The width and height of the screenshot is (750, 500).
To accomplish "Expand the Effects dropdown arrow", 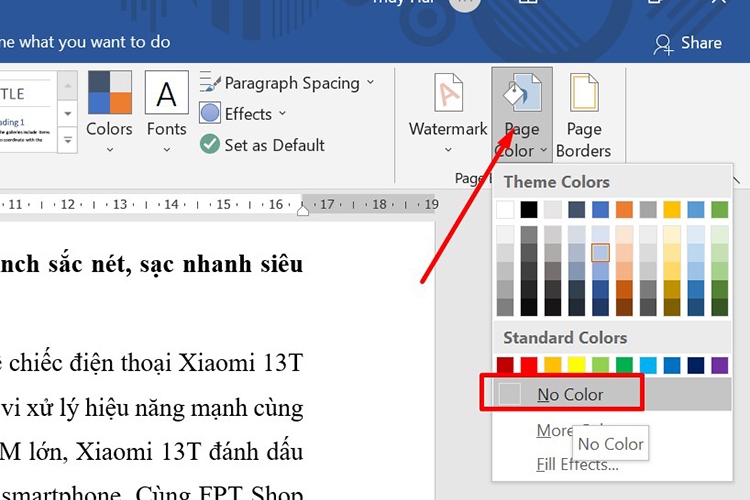I will tap(282, 113).
